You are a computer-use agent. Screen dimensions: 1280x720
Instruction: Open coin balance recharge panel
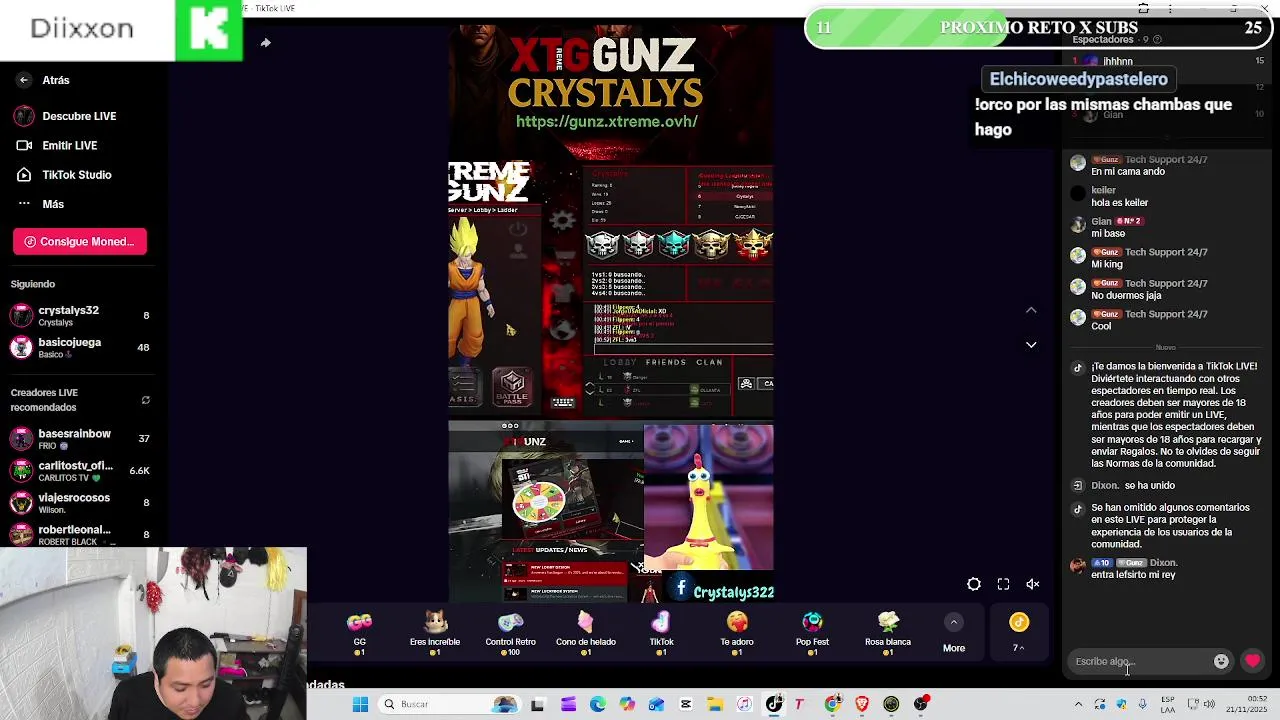1019,633
